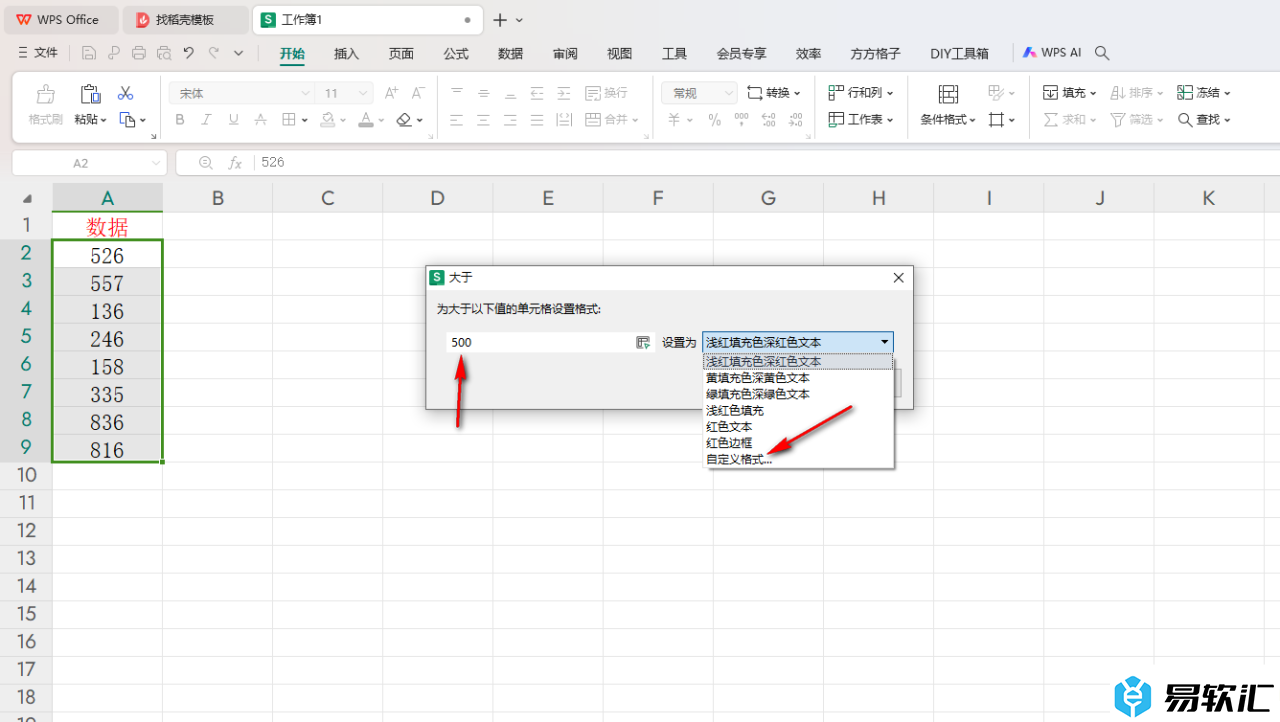Click cell A9 containing 816
This screenshot has height=722, width=1280.
click(x=107, y=449)
